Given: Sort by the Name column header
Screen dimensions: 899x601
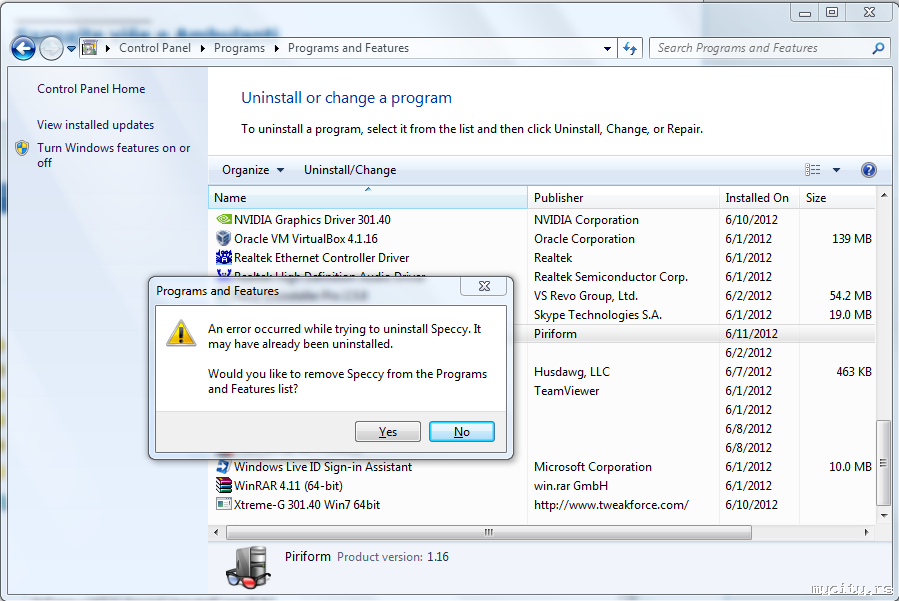Looking at the screenshot, I should tap(368, 198).
